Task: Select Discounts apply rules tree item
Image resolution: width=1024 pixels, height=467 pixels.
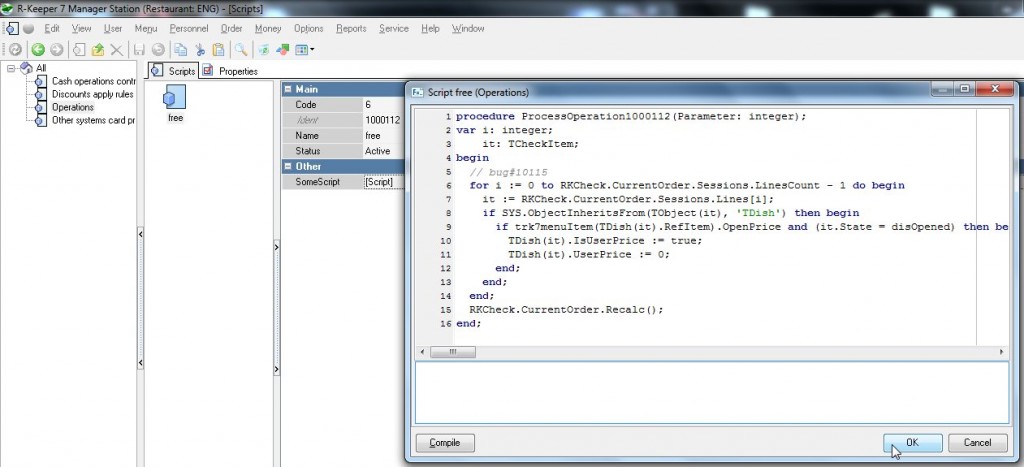Action: [93, 94]
